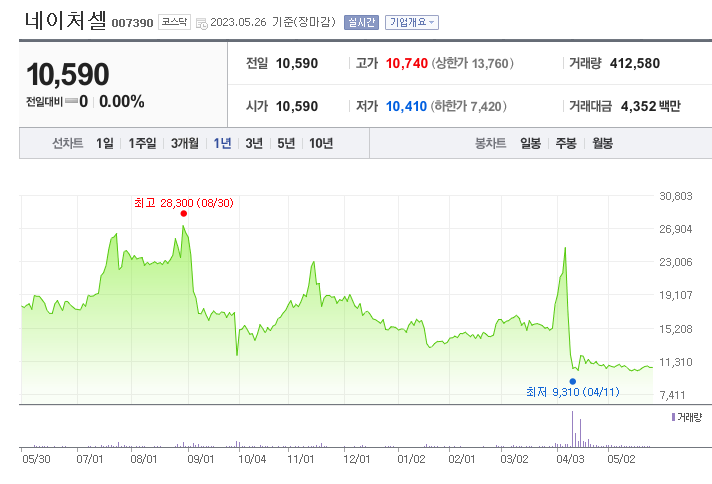The height and width of the screenshot is (484, 712).
Task: Click the 네이처셀 stock name heading
Action: coord(66,20)
